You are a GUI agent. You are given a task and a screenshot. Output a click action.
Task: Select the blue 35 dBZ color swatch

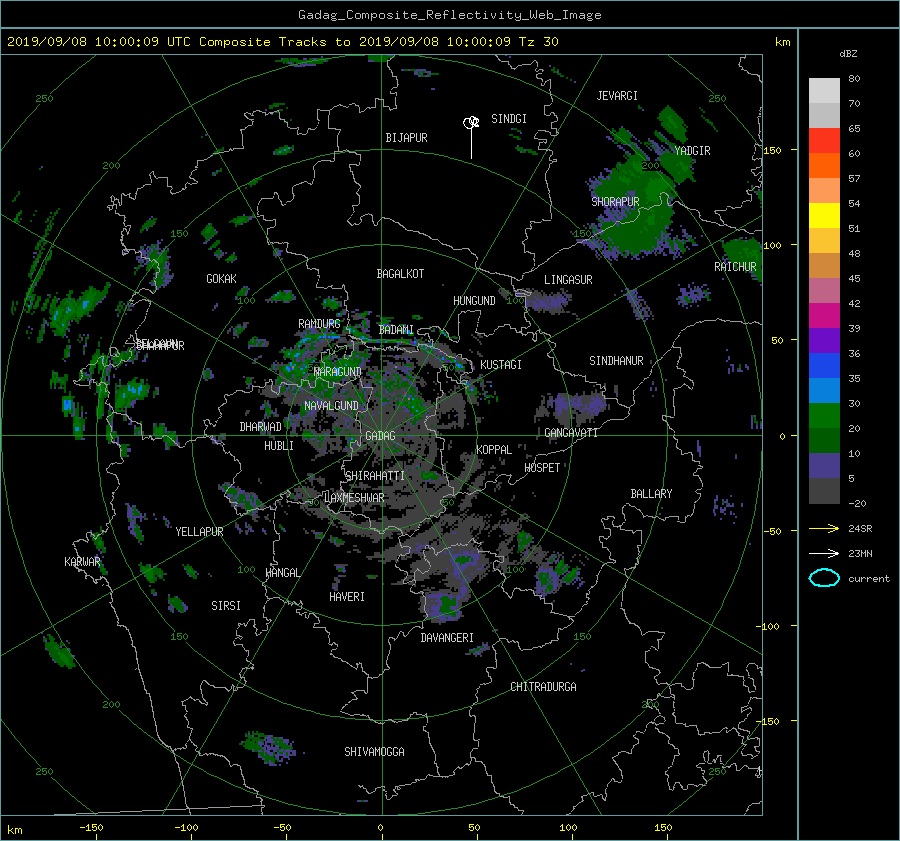click(824, 366)
